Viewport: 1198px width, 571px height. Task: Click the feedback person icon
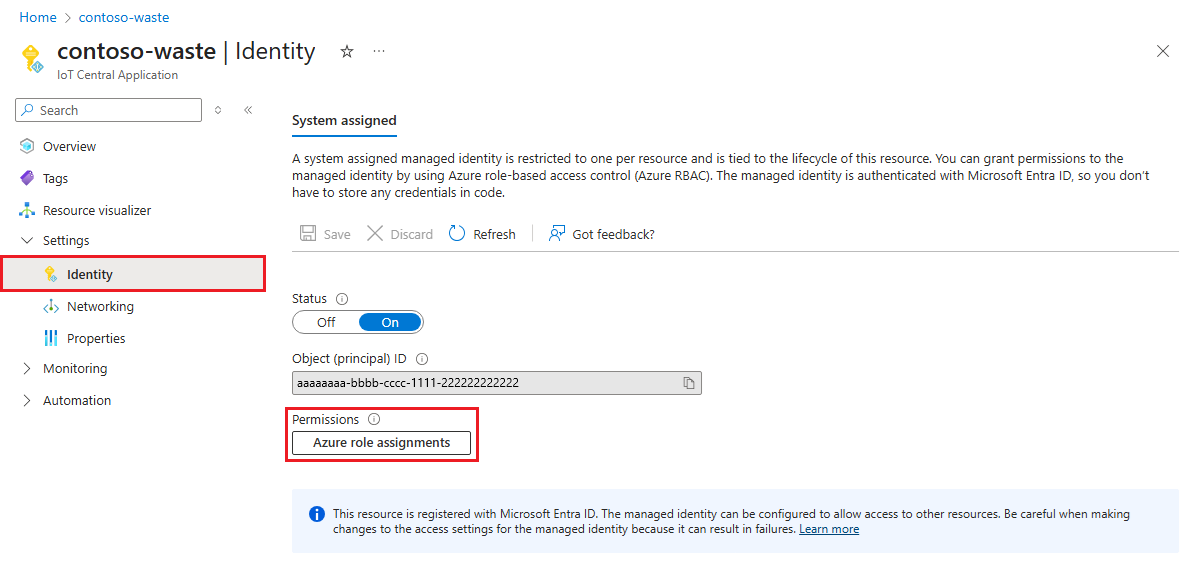coord(557,234)
